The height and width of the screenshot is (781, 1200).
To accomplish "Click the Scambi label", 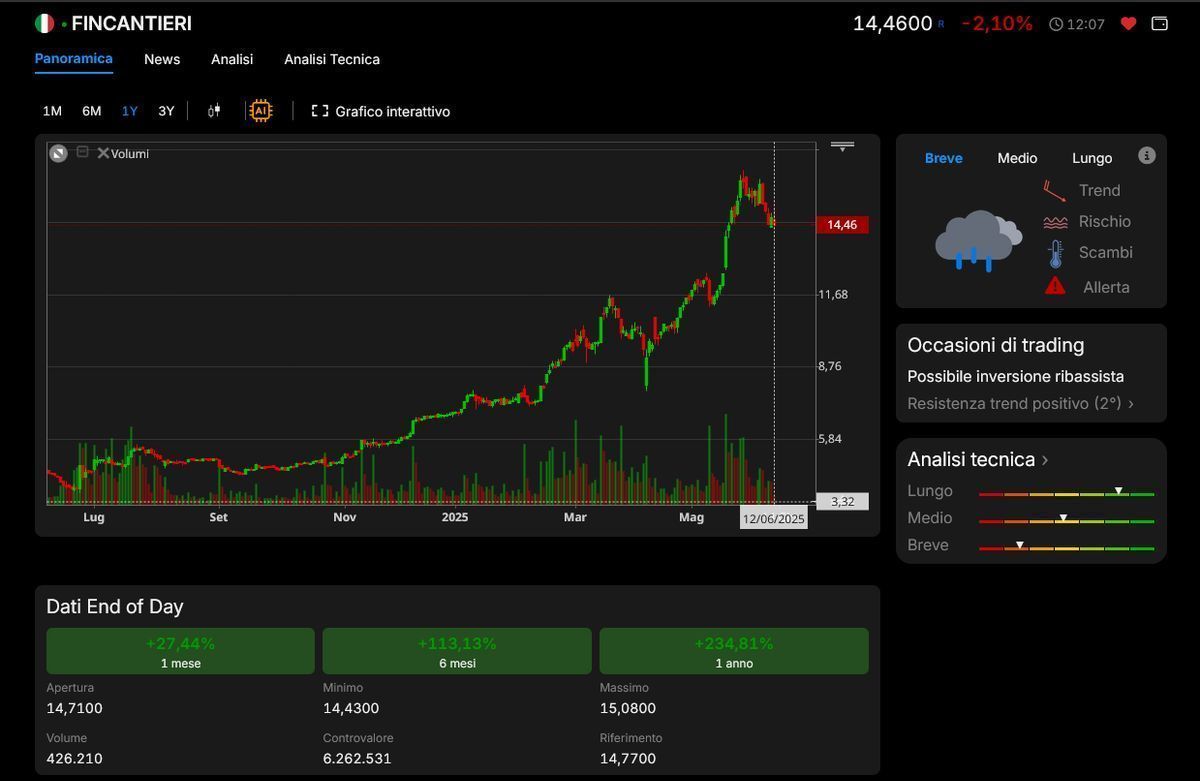I will (1106, 252).
